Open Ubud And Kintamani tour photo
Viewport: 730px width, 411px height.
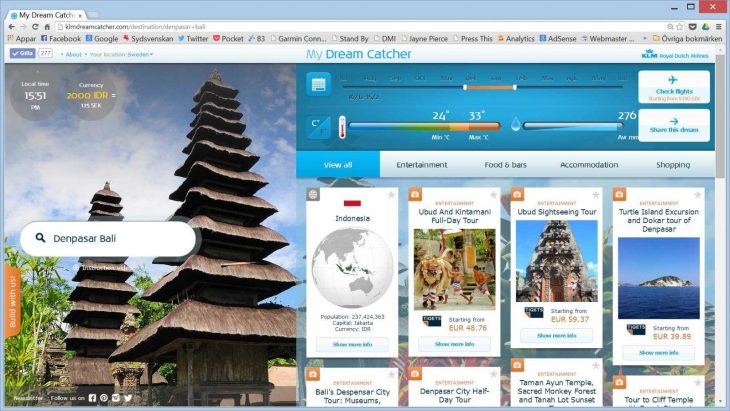tap(454, 270)
